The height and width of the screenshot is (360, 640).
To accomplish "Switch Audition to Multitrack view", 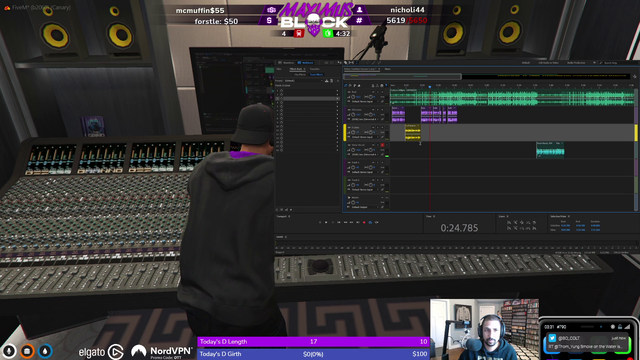I will [306, 62].
